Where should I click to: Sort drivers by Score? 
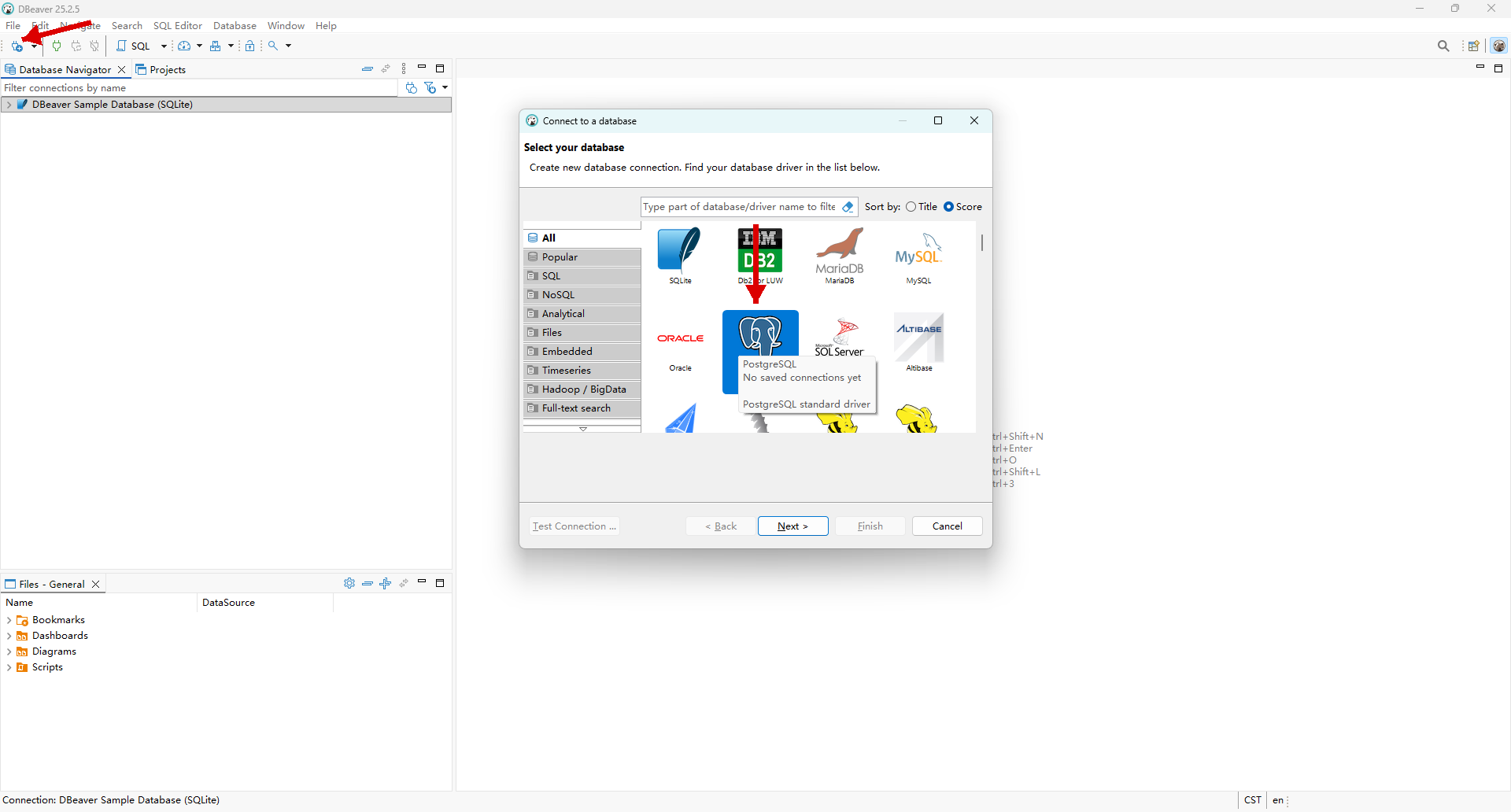(x=962, y=207)
